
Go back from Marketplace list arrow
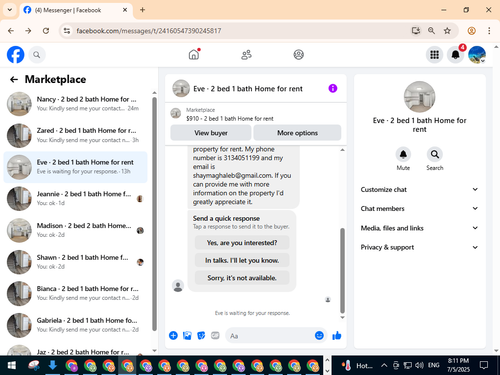click(14, 79)
